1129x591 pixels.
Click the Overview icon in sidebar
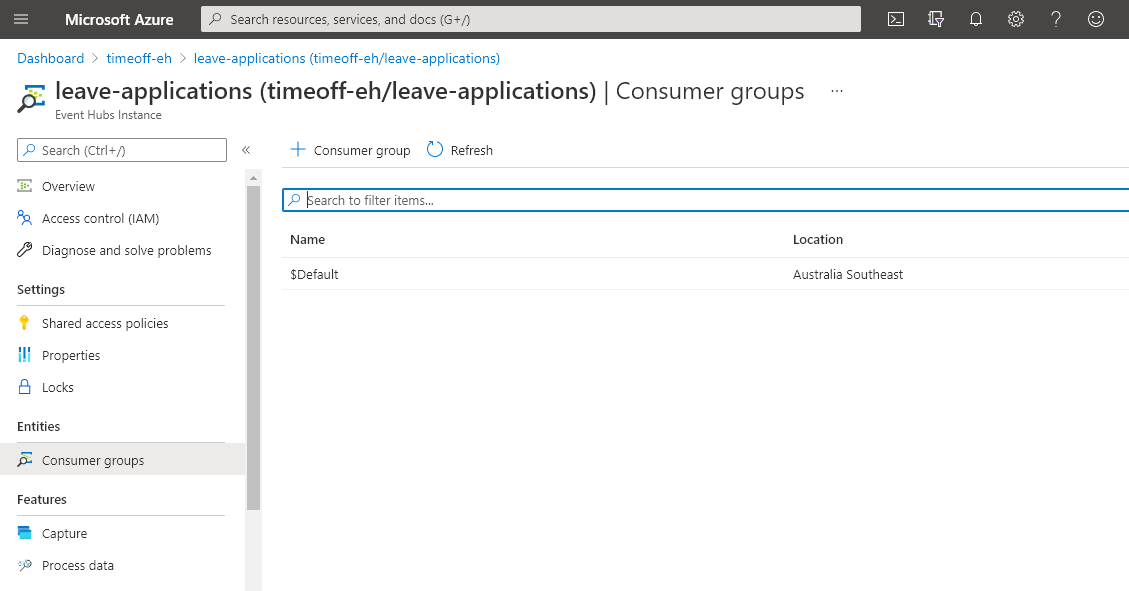pyautogui.click(x=24, y=186)
